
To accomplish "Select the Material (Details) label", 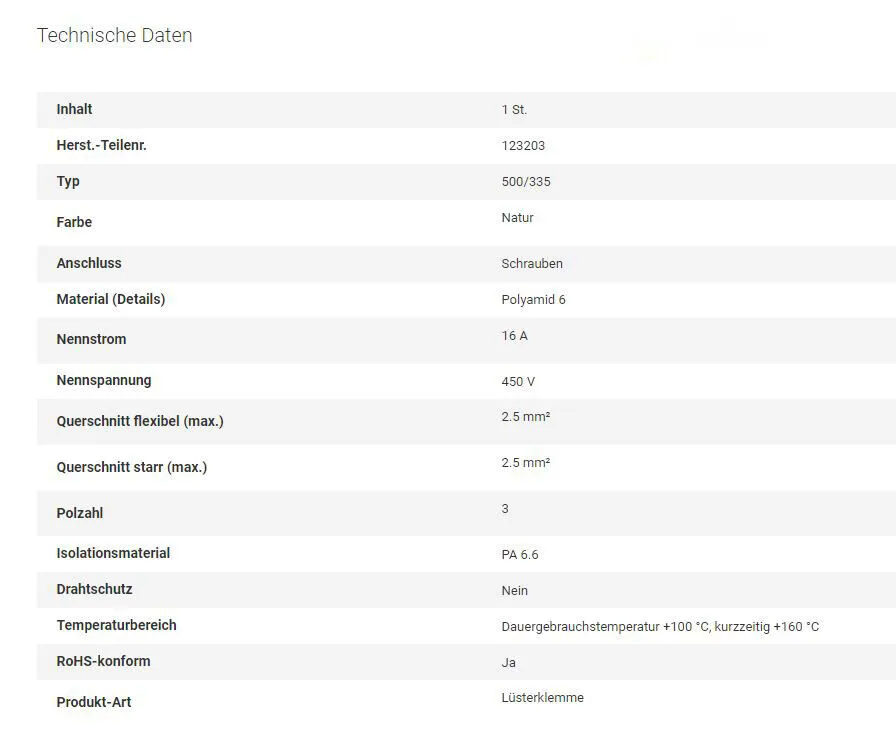I will [110, 299].
